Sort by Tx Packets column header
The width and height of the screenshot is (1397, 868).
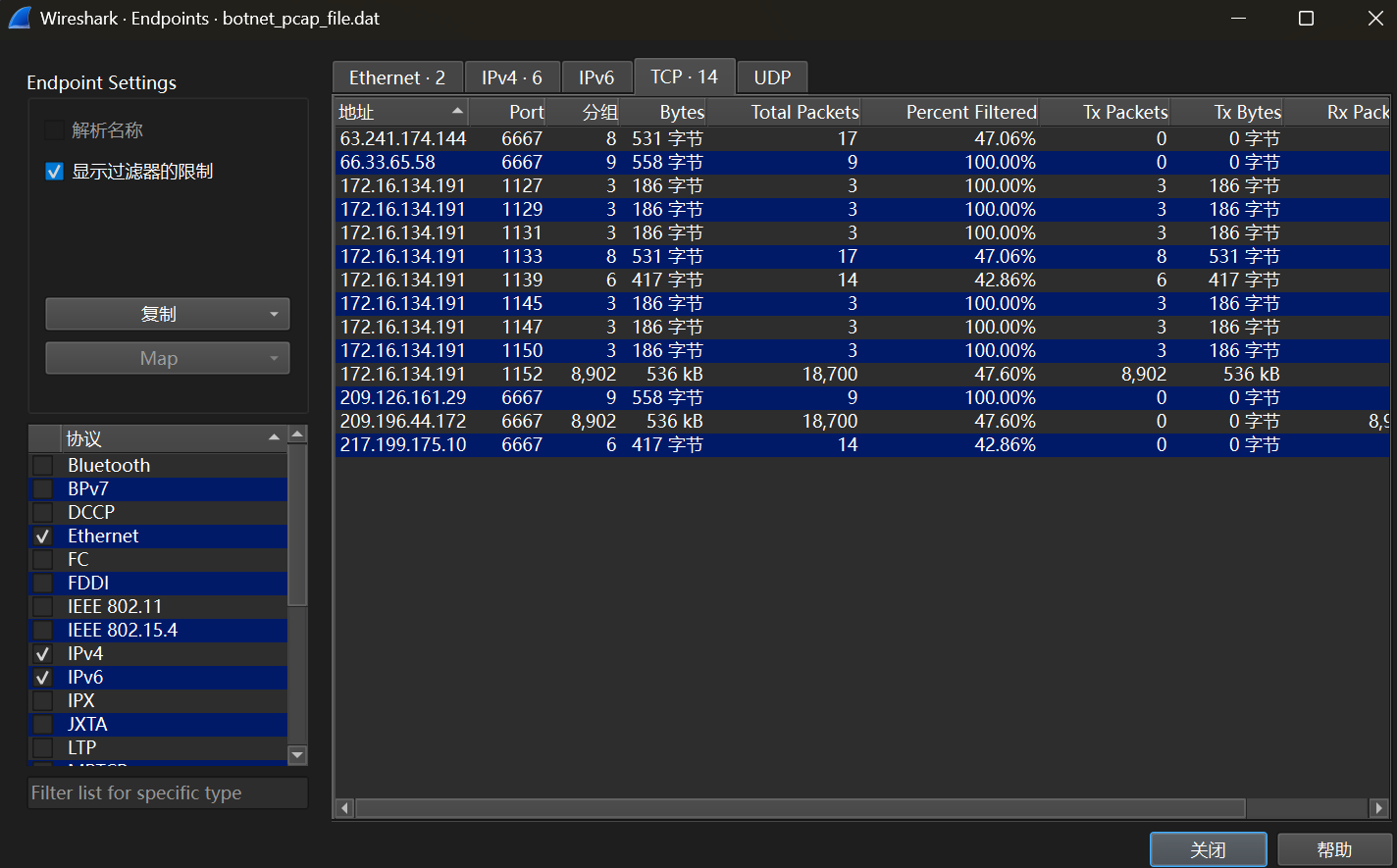point(1105,112)
